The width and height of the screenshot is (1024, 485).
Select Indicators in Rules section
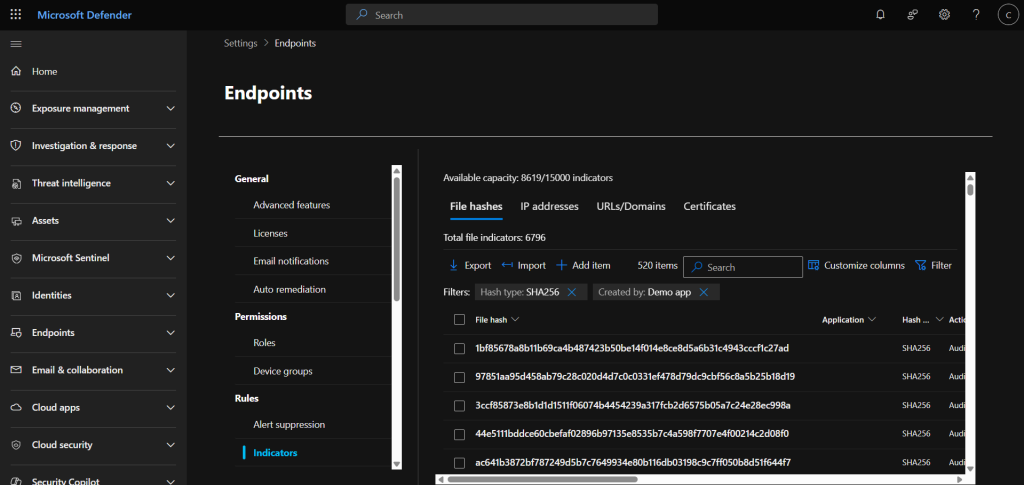pyautogui.click(x=275, y=453)
